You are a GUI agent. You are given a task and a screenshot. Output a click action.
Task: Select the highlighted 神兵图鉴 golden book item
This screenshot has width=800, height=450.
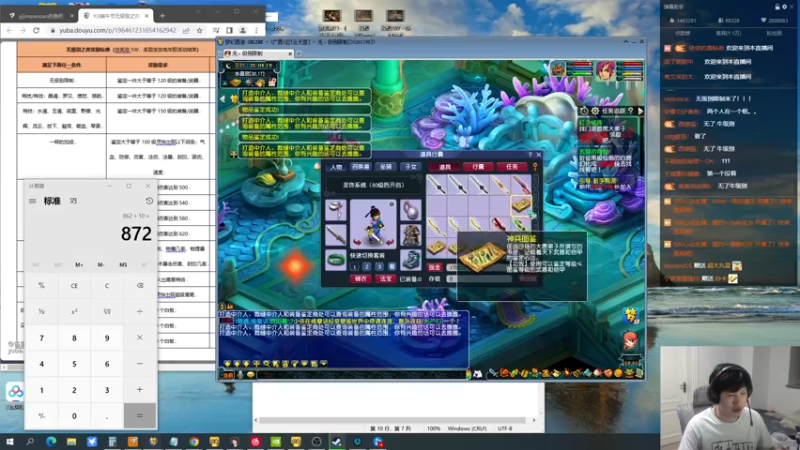(x=521, y=205)
